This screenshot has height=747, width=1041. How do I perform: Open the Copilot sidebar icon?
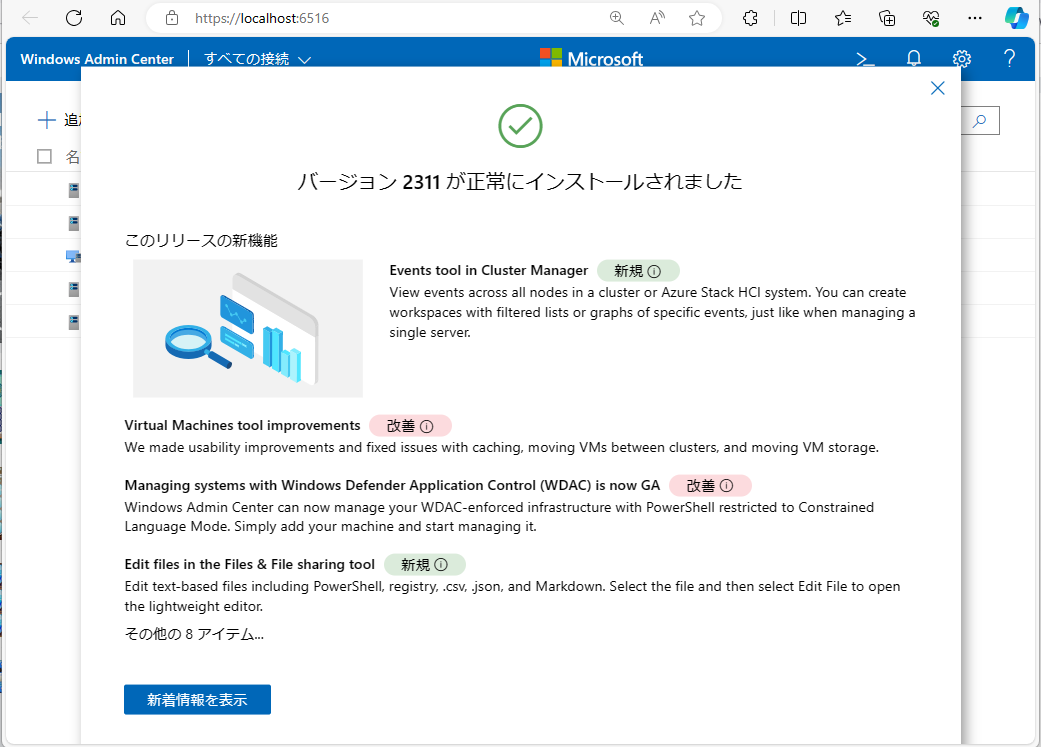click(x=1016, y=18)
